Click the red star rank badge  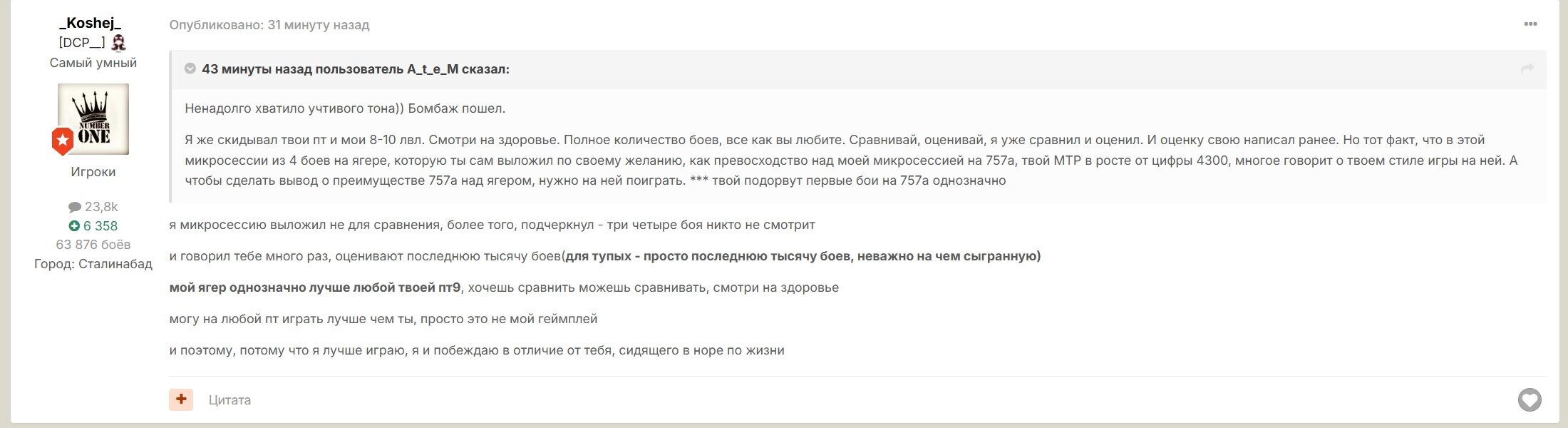click(x=63, y=141)
